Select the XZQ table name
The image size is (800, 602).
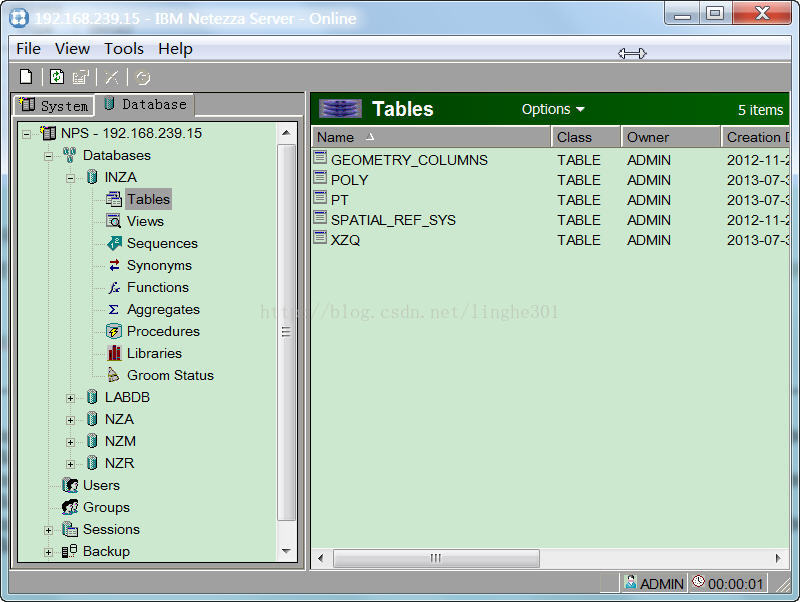(345, 240)
